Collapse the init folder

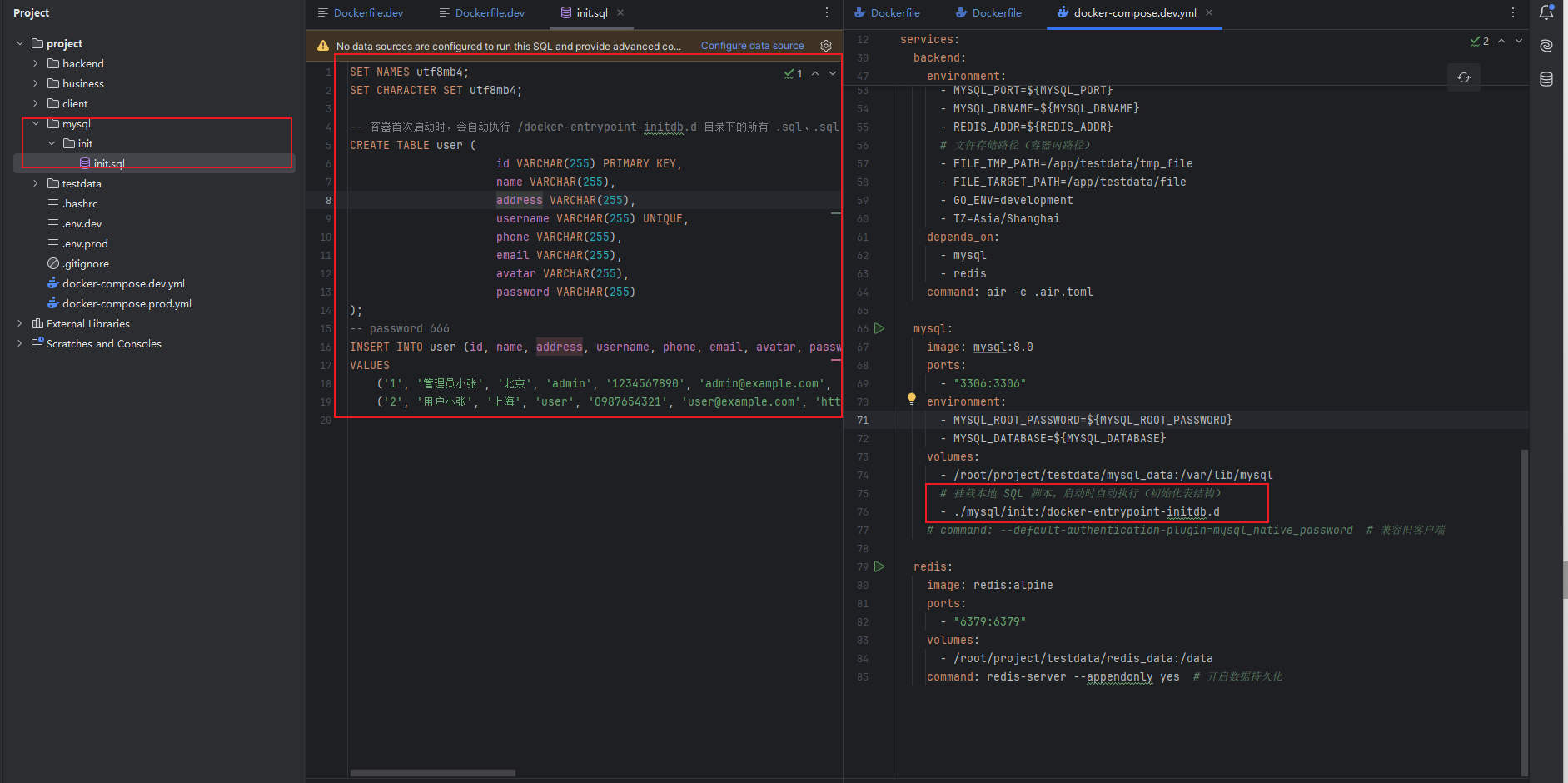point(52,143)
